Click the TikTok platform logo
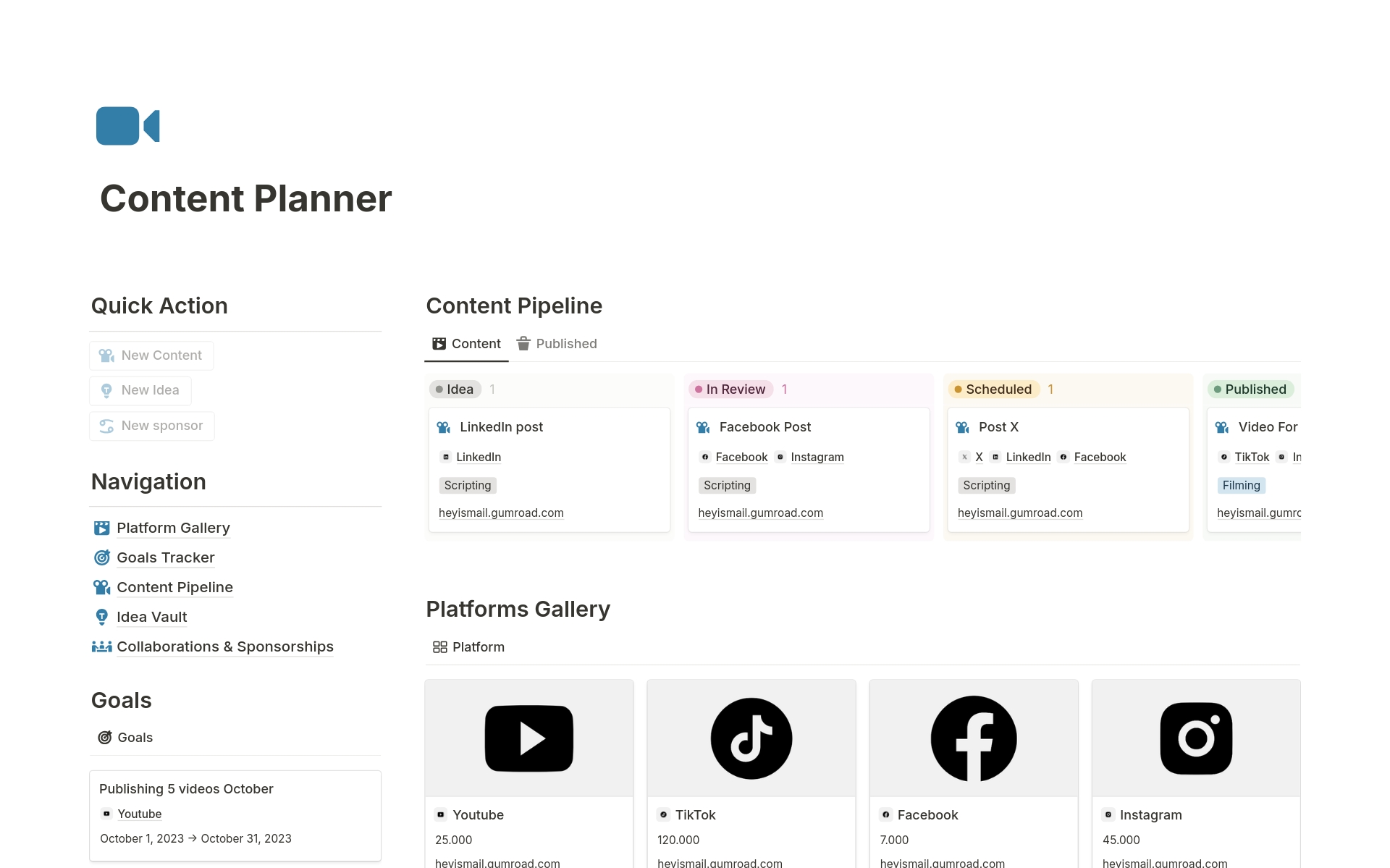This screenshot has height=868, width=1390. point(751,738)
